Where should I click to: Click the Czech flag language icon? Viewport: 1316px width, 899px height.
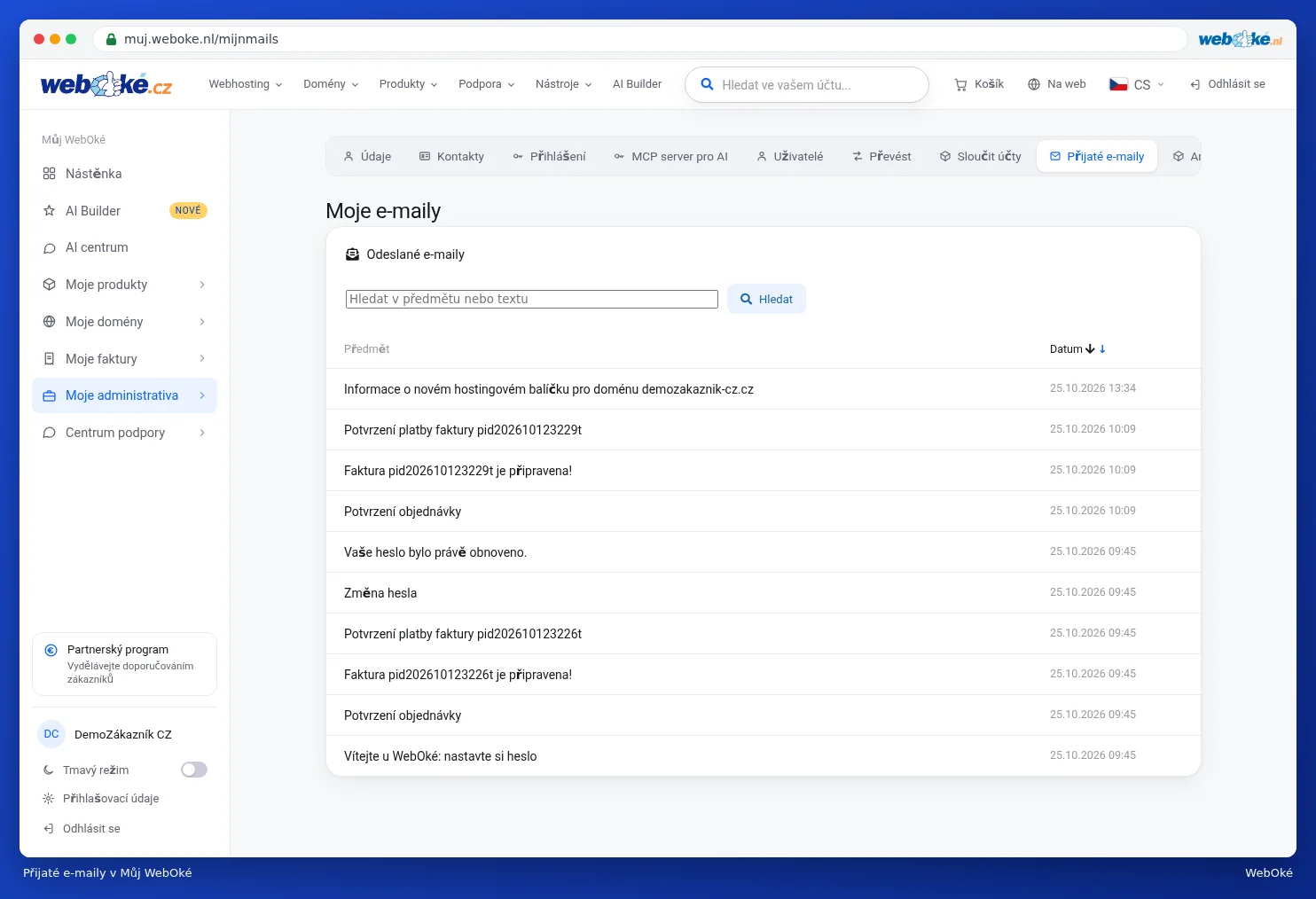click(x=1118, y=84)
